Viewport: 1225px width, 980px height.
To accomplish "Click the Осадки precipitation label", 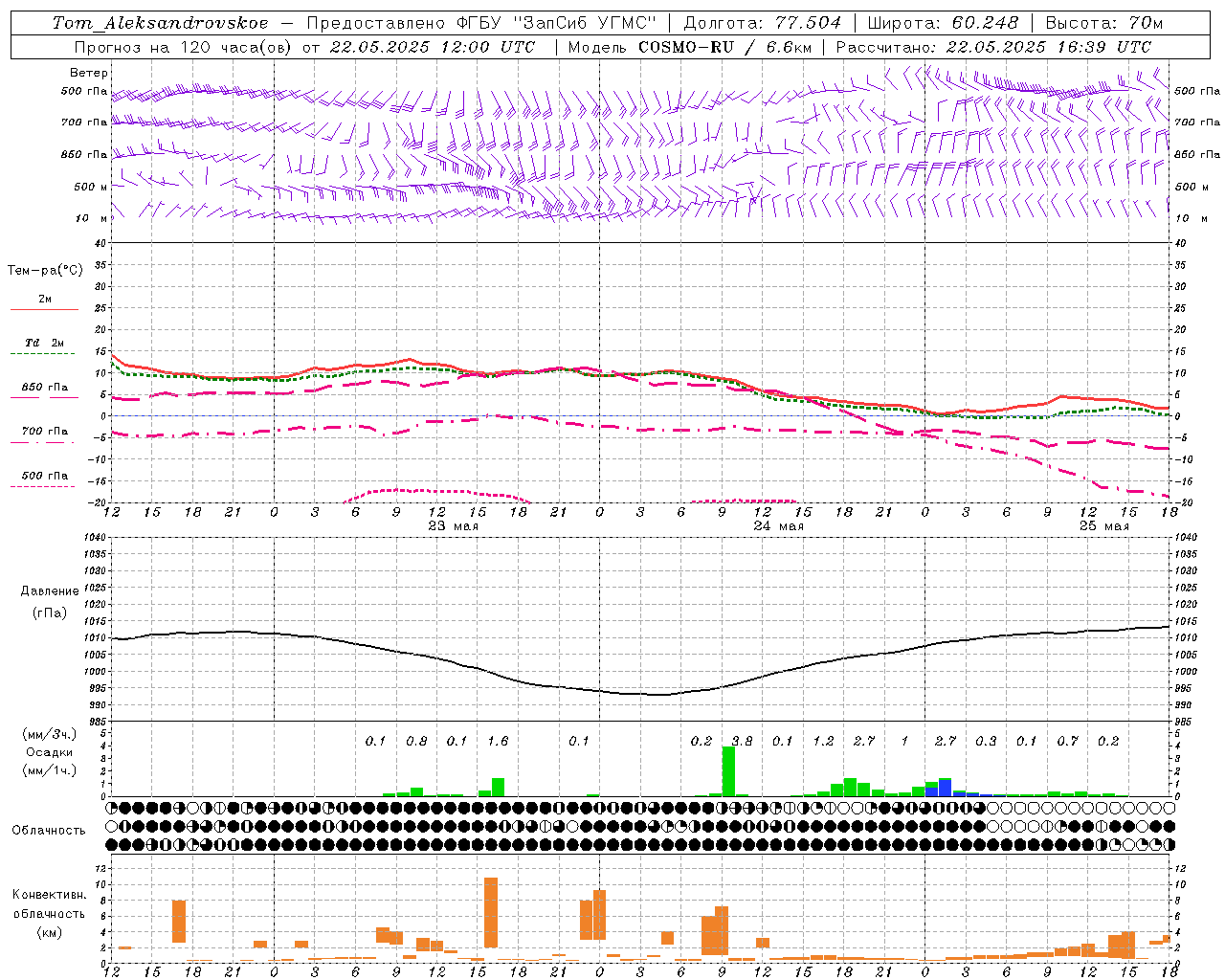I will point(50,752).
